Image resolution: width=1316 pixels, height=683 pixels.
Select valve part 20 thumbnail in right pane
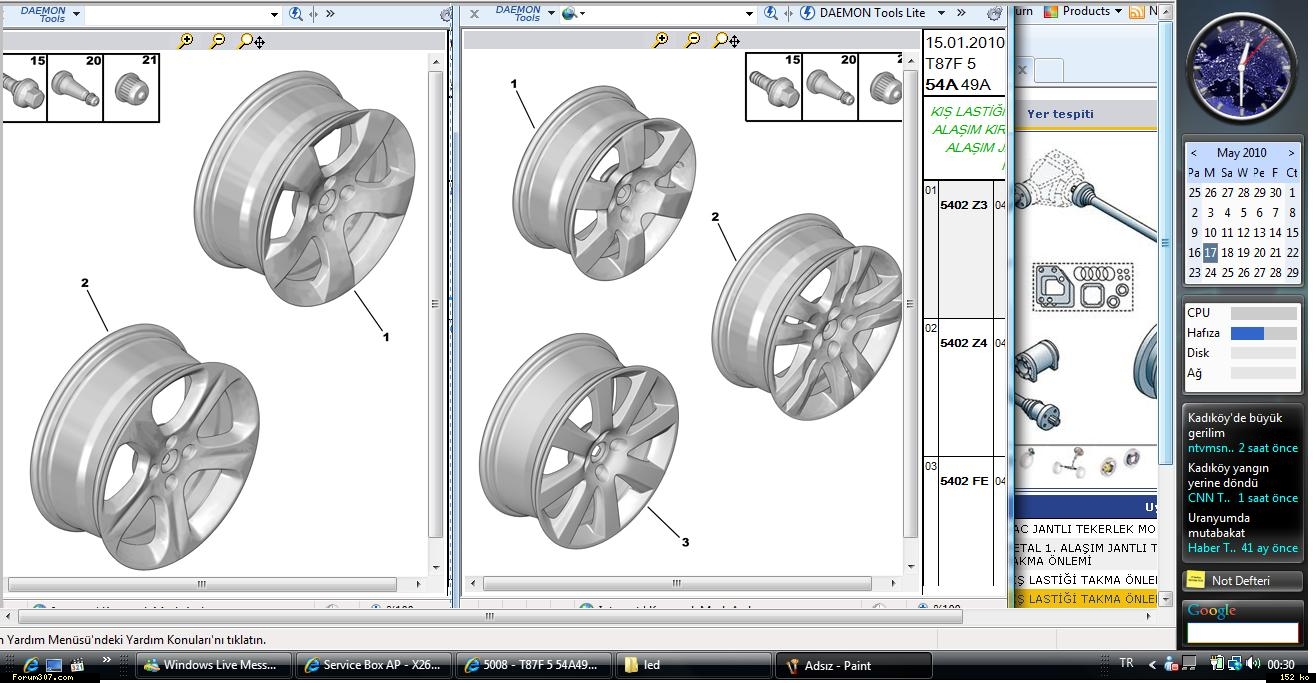pos(830,87)
